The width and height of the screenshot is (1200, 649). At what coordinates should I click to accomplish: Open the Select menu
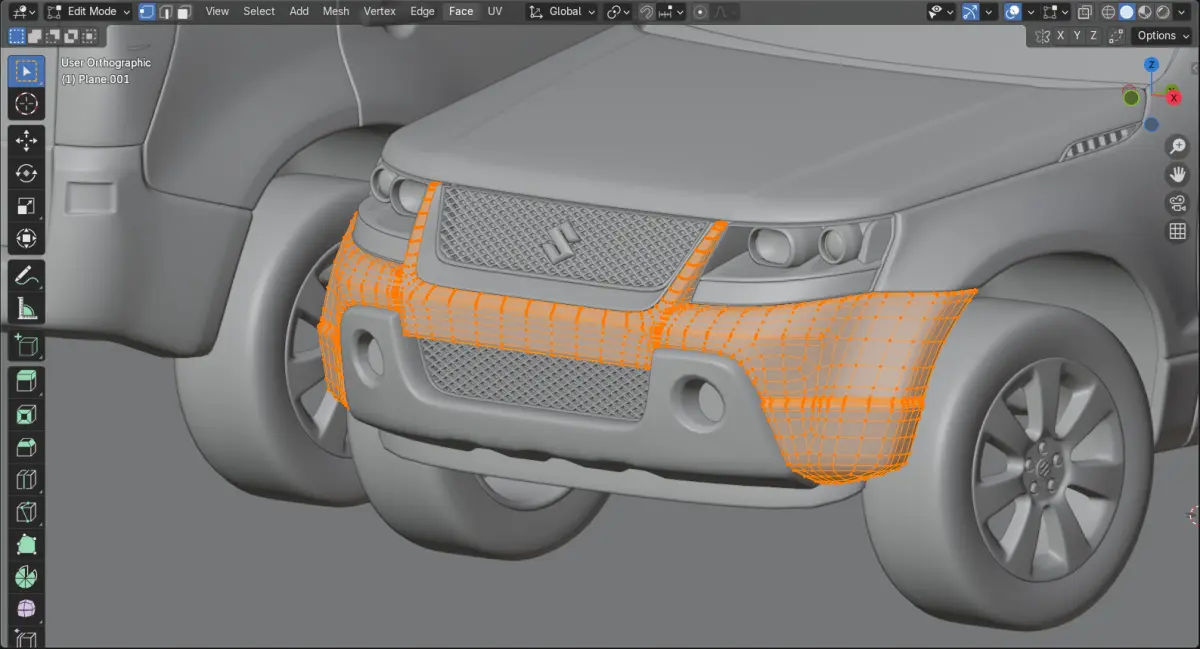[259, 12]
